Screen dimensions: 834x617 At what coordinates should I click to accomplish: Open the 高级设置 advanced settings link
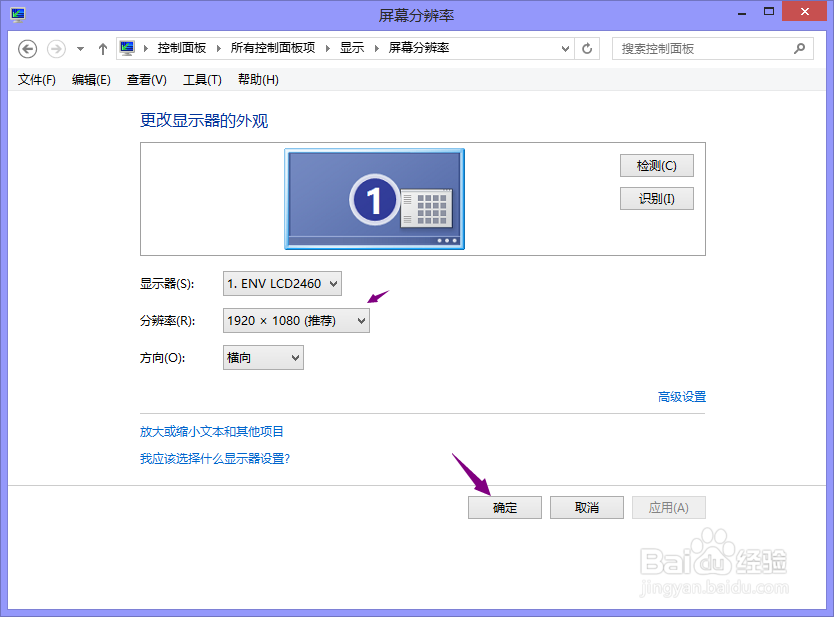pyautogui.click(x=684, y=396)
